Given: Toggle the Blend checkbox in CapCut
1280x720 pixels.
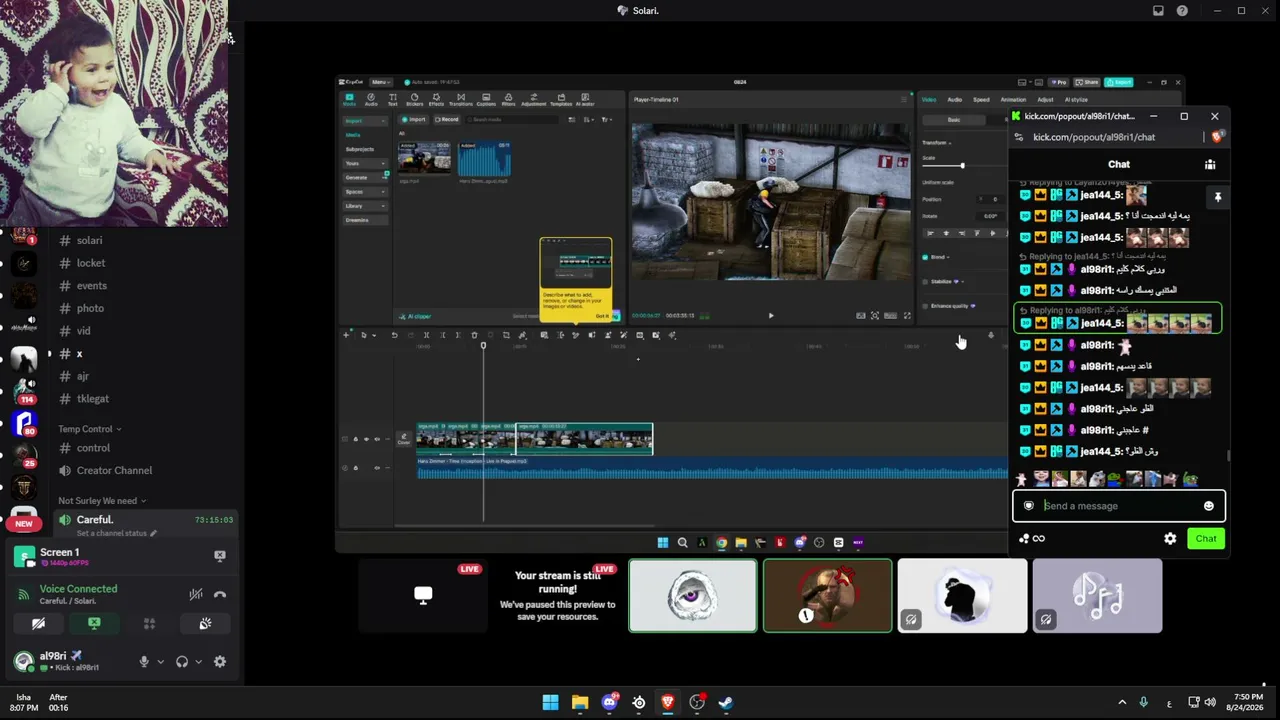Looking at the screenshot, I should 925,257.
